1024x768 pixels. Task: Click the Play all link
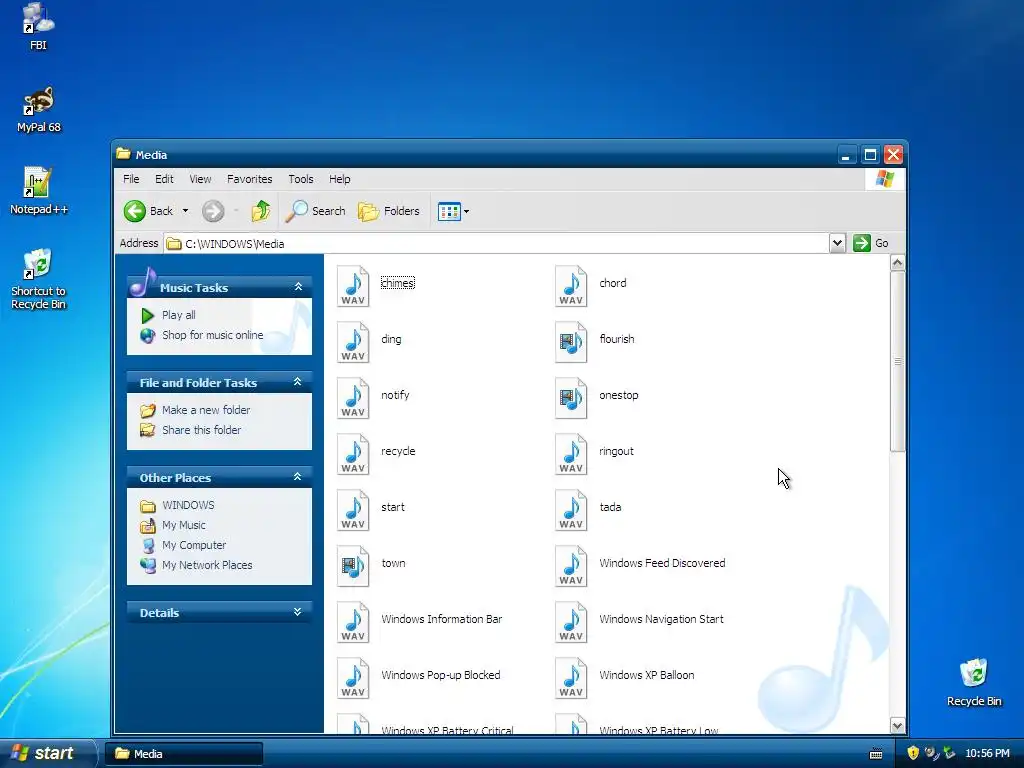pyautogui.click(x=178, y=315)
